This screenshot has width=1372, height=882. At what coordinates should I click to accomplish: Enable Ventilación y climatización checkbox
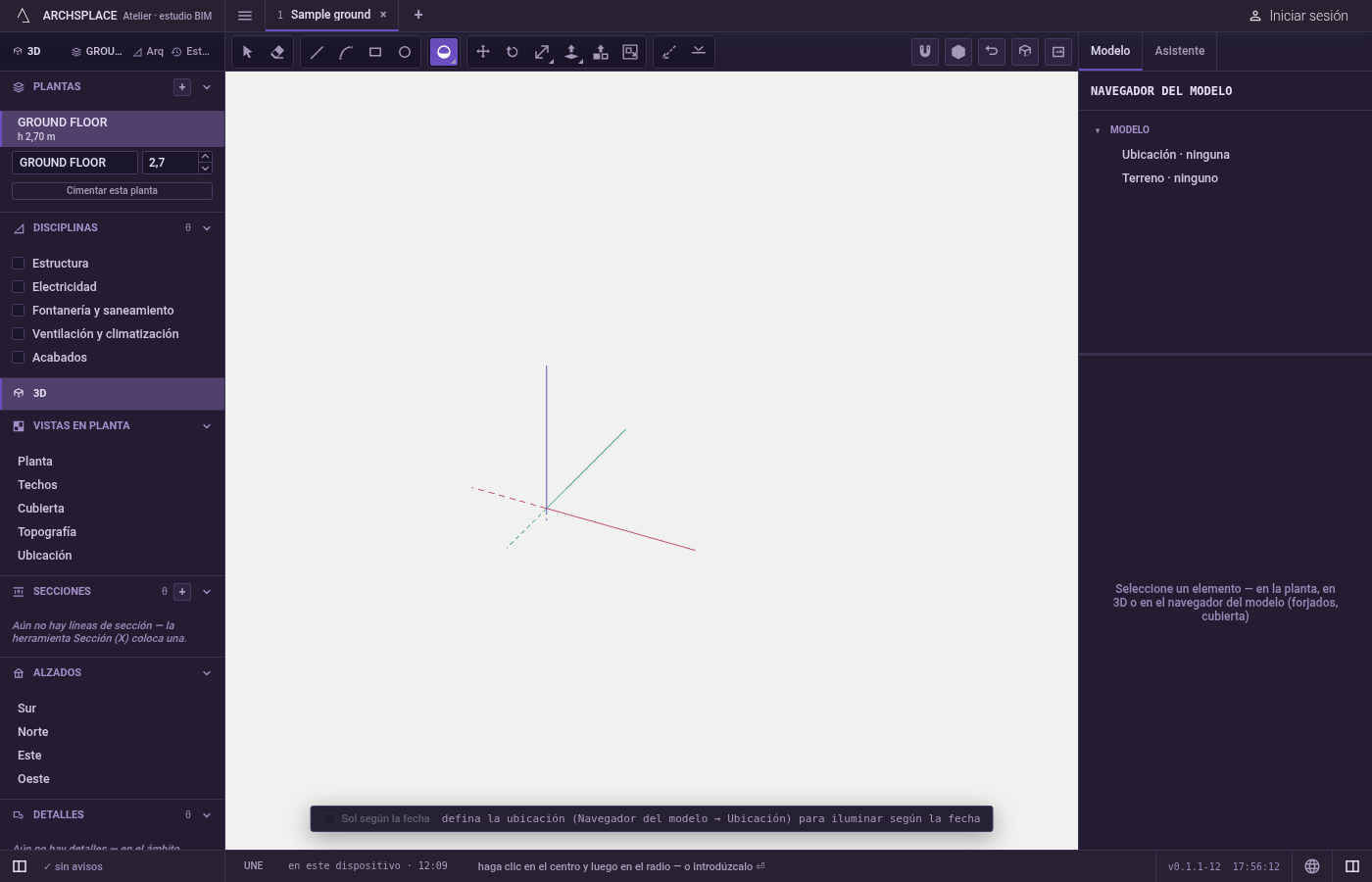point(18,334)
